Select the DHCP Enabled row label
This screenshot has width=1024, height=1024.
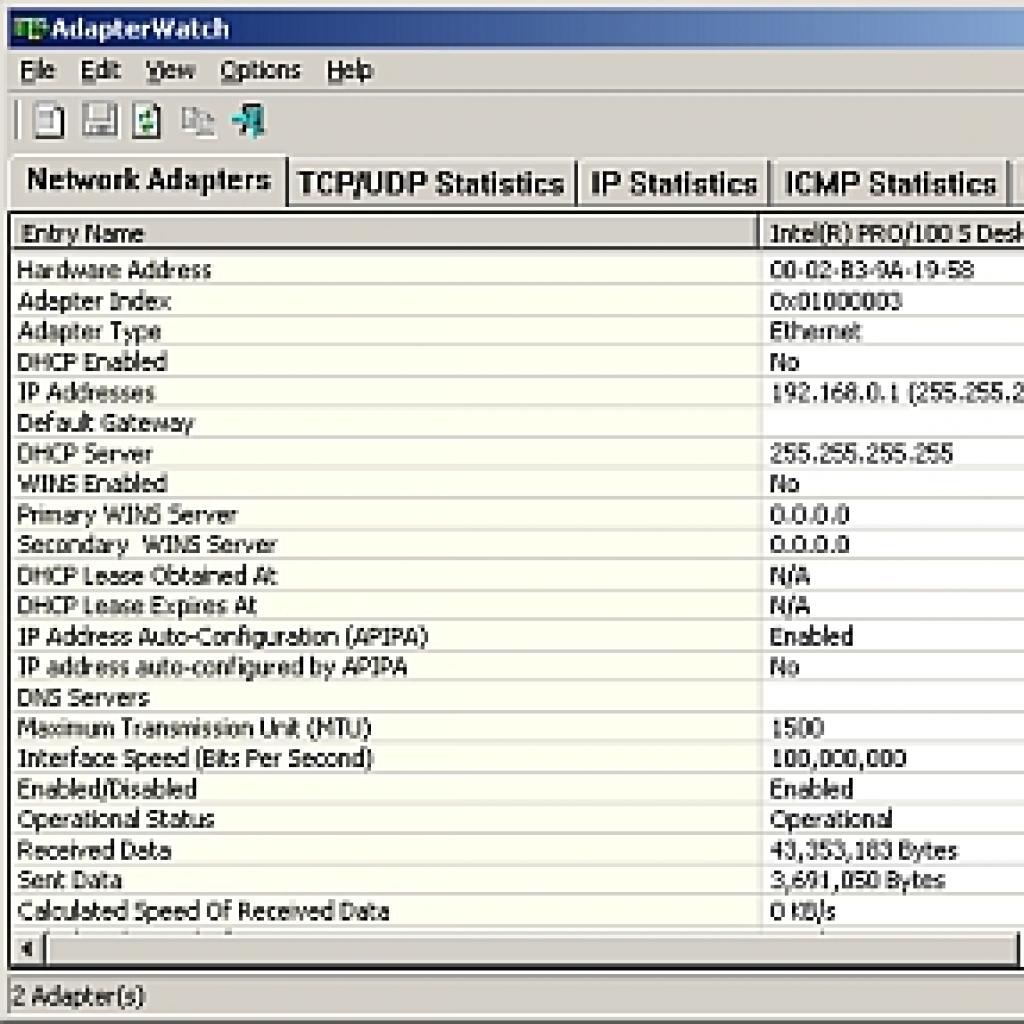point(92,362)
